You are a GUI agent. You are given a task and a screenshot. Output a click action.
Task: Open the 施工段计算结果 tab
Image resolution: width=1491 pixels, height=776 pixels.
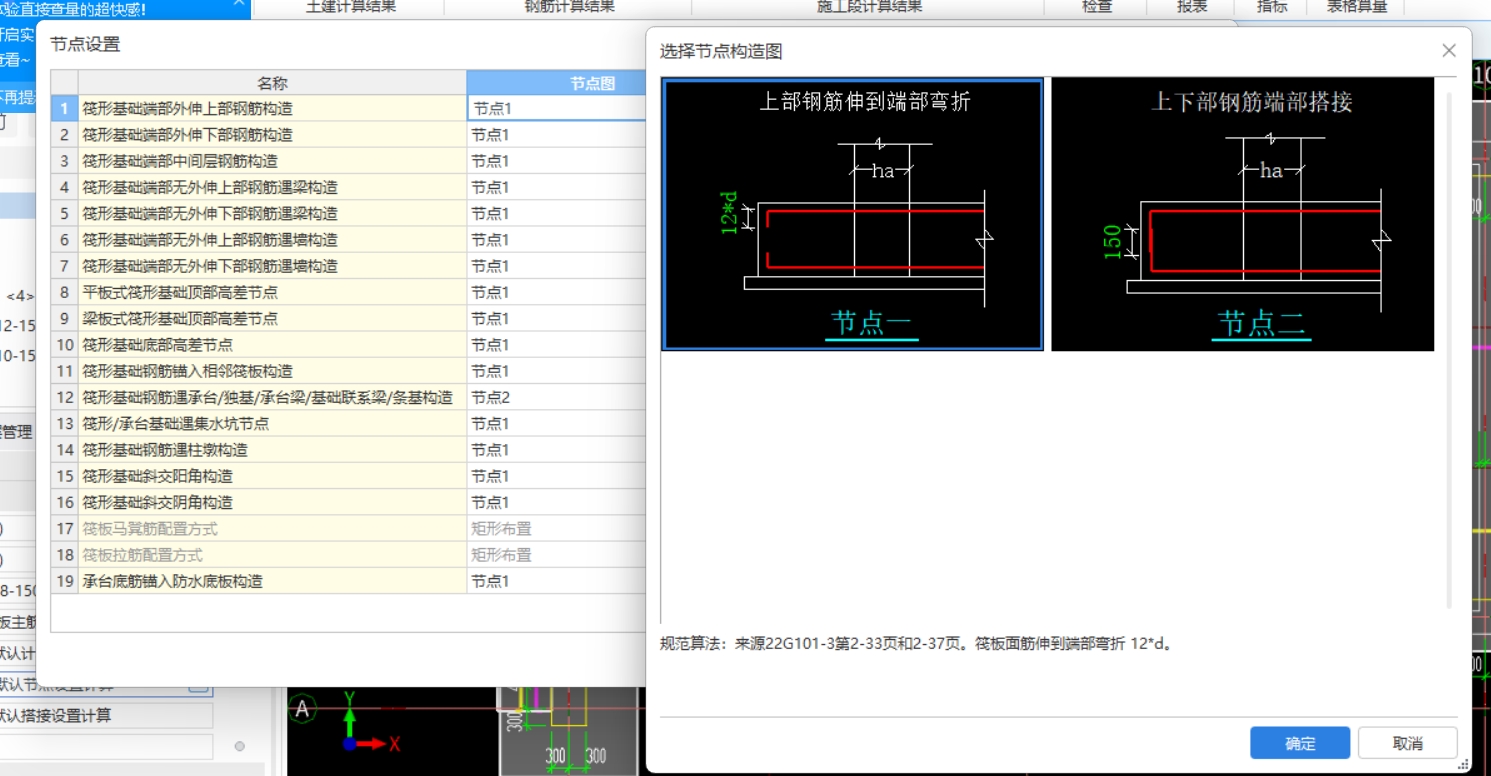pos(869,7)
